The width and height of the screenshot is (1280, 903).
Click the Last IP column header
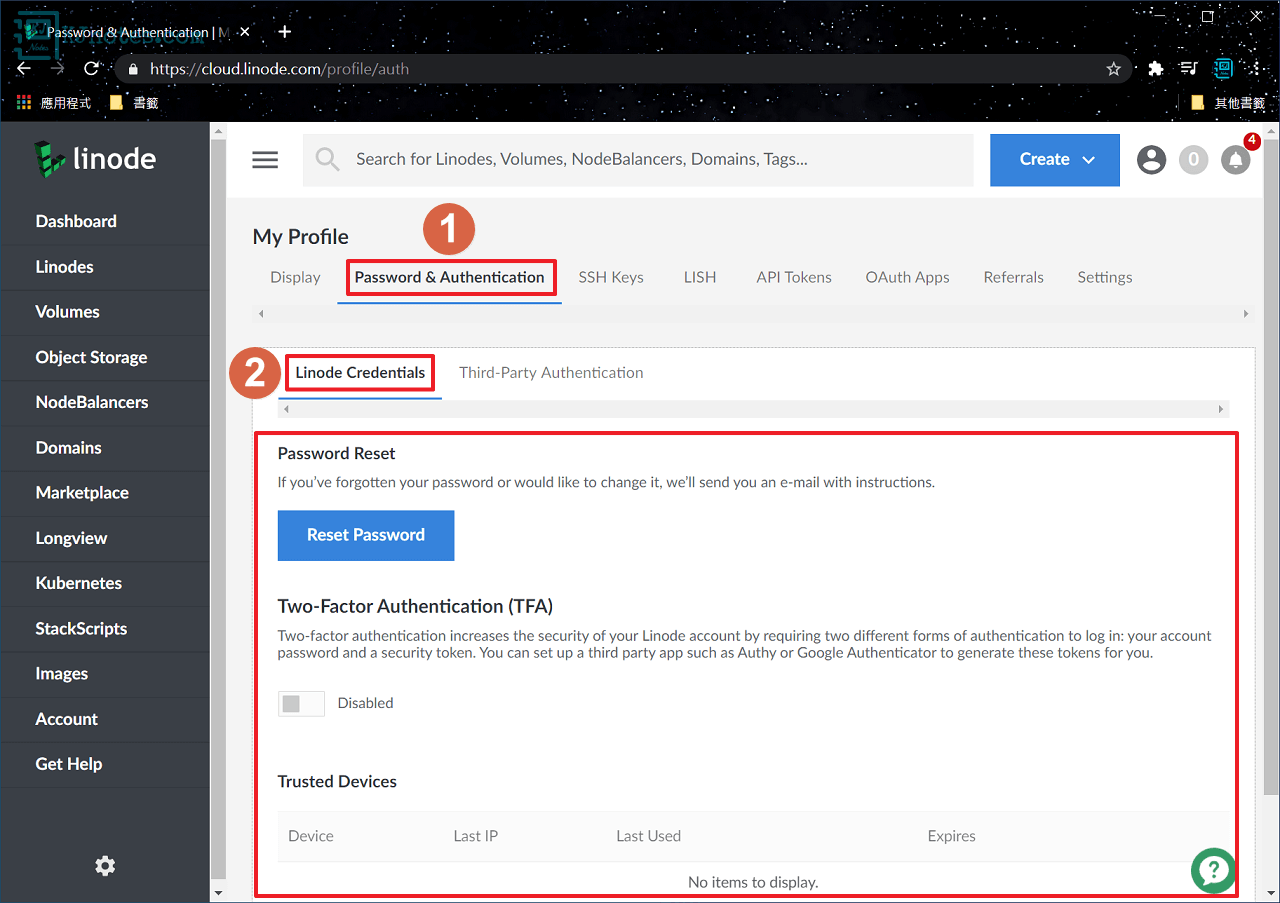click(x=476, y=836)
